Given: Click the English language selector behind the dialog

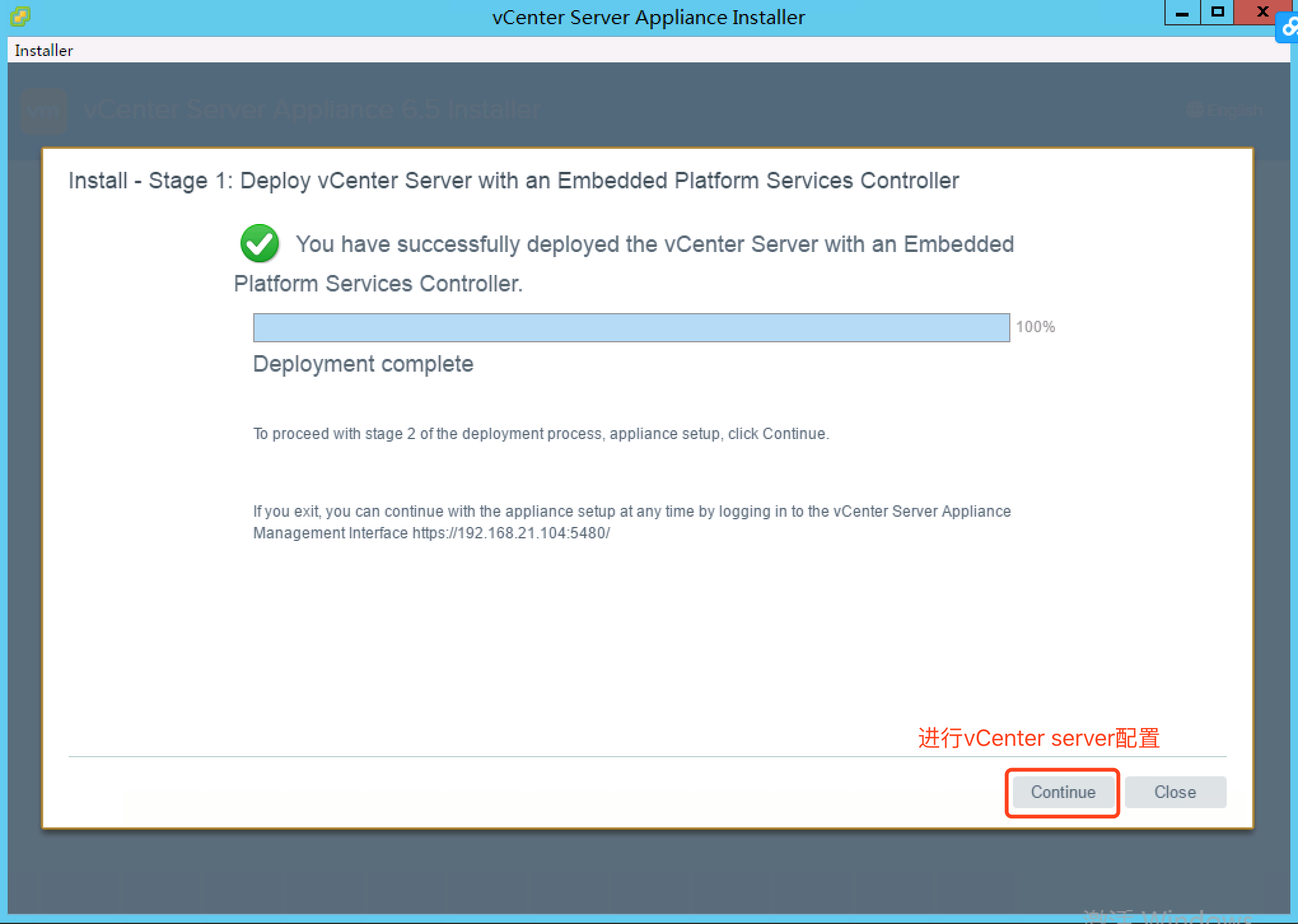Looking at the screenshot, I should [1224, 110].
